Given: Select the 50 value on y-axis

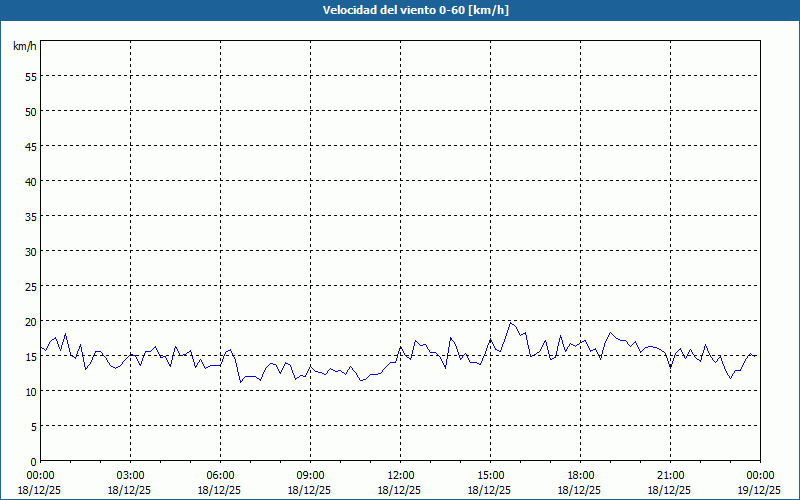Looking at the screenshot, I should tap(30, 111).
